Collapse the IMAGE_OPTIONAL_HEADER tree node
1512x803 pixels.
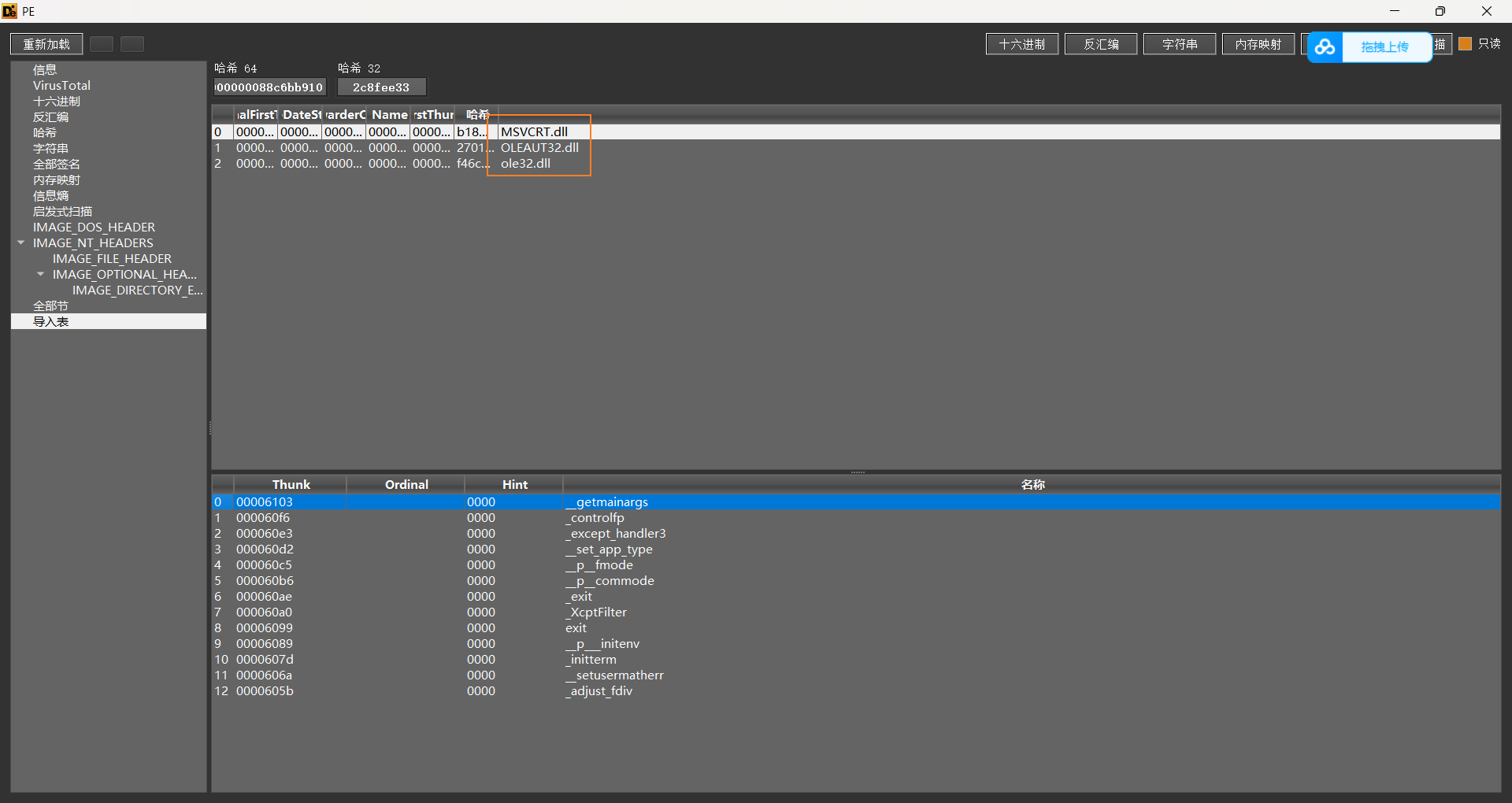click(41, 274)
